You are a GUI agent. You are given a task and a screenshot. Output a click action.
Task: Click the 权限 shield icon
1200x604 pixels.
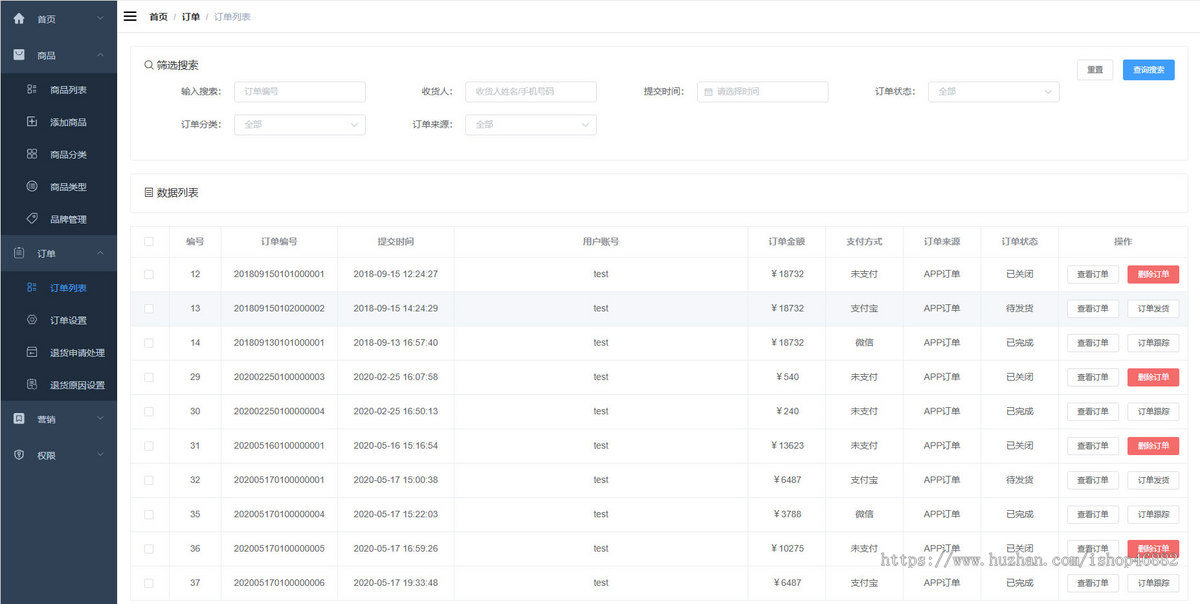coord(19,454)
